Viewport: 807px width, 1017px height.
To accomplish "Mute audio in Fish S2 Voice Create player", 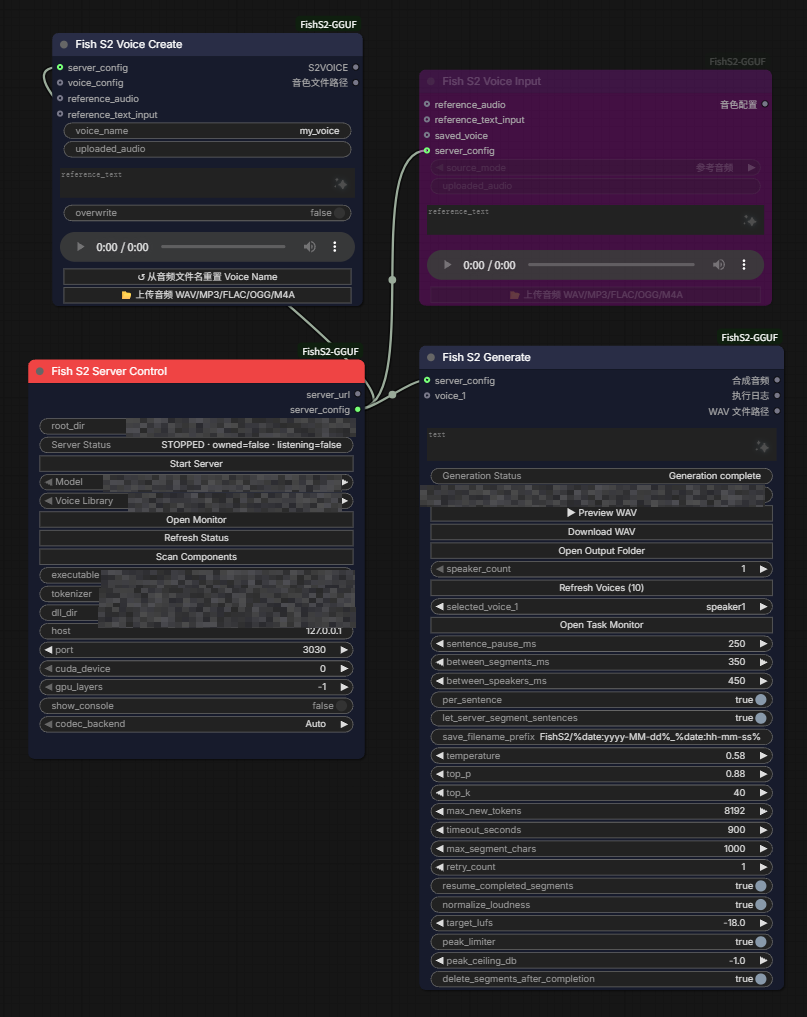I will pyautogui.click(x=310, y=247).
